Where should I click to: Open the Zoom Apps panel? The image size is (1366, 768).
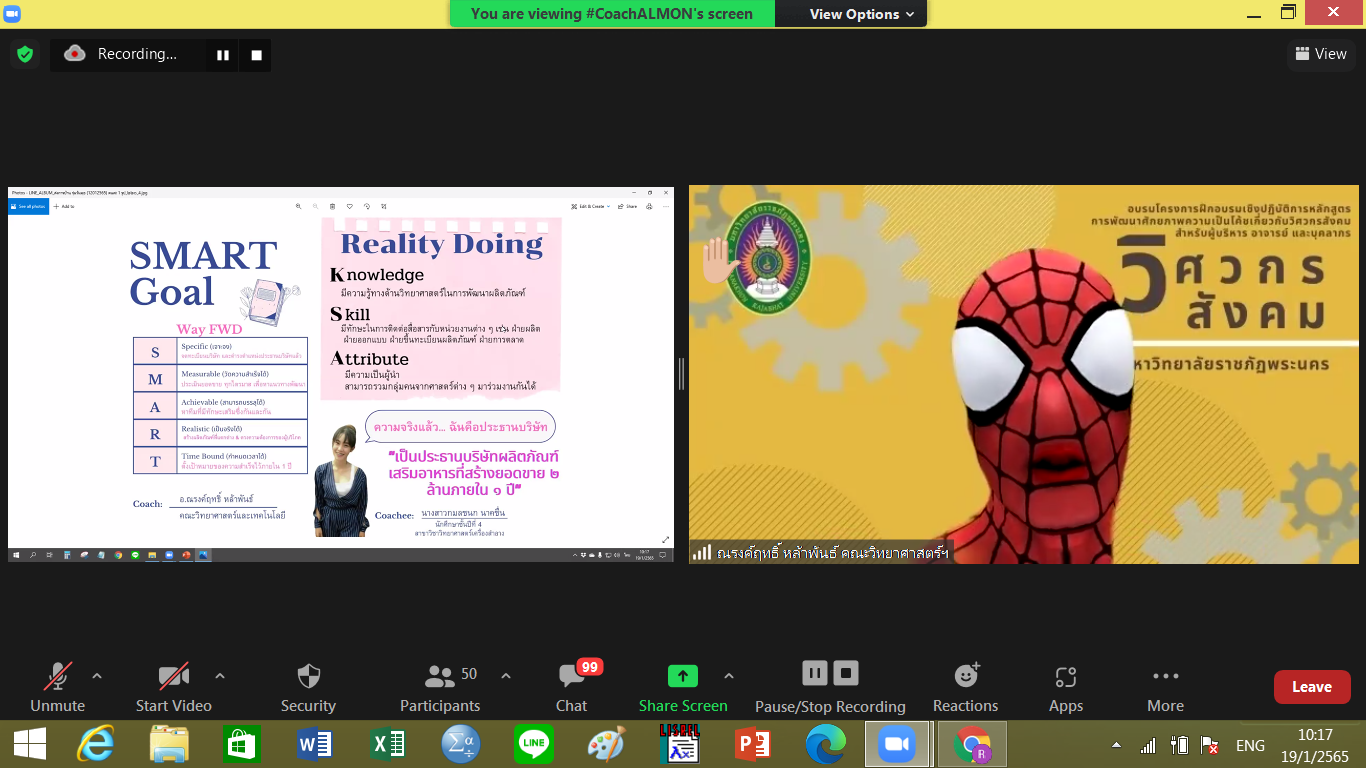(1066, 688)
